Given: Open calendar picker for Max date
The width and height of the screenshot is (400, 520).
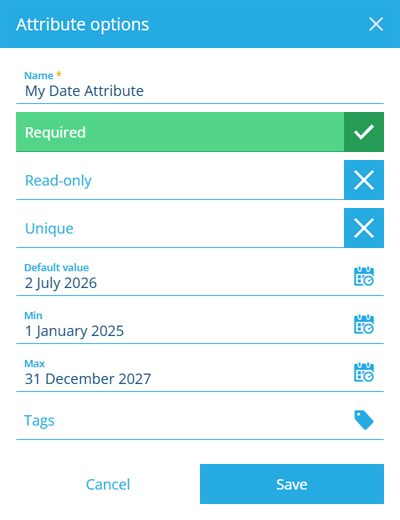Looking at the screenshot, I should 364,372.
